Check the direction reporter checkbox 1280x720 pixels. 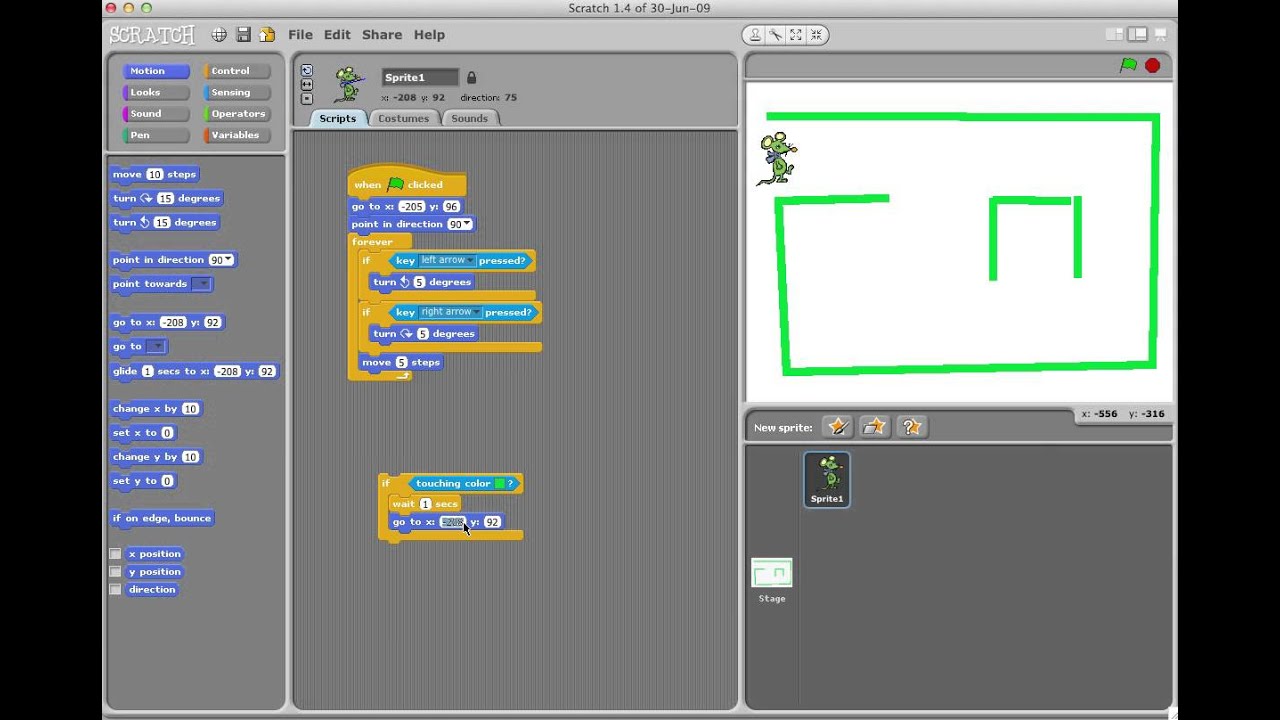(115, 590)
